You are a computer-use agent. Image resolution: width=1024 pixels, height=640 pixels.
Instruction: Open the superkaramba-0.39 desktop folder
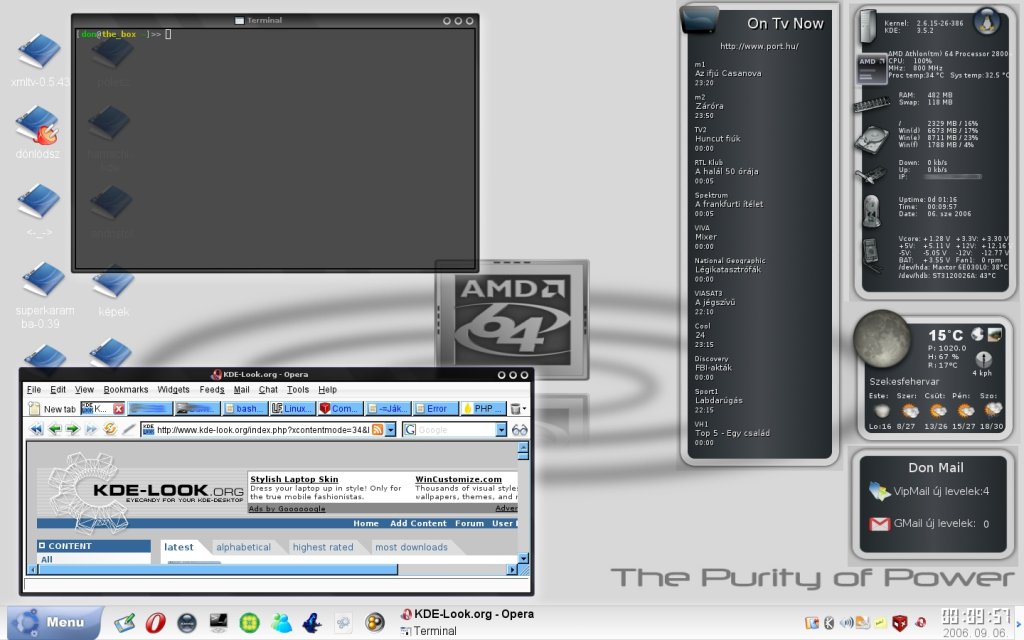coord(44,280)
